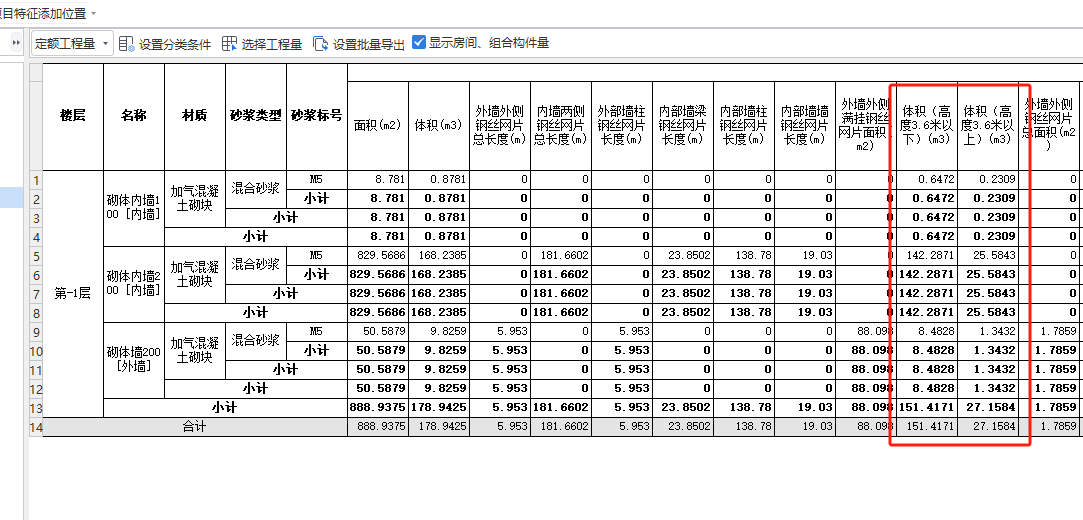Screen dimensions: 1083x520
Task: Select the 第-1层 floor cell
Action: click(x=73, y=294)
